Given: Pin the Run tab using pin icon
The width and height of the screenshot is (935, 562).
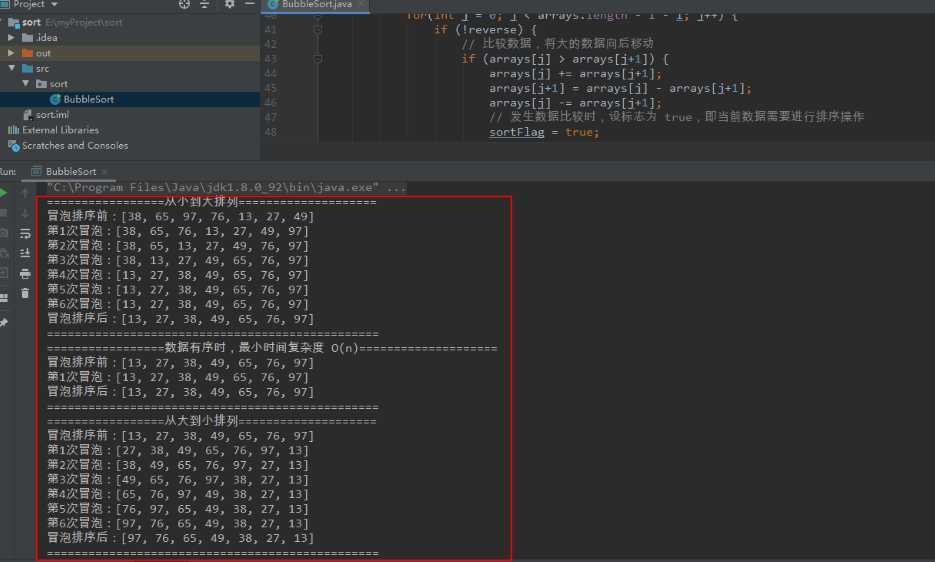Looking at the screenshot, I should 4,323.
